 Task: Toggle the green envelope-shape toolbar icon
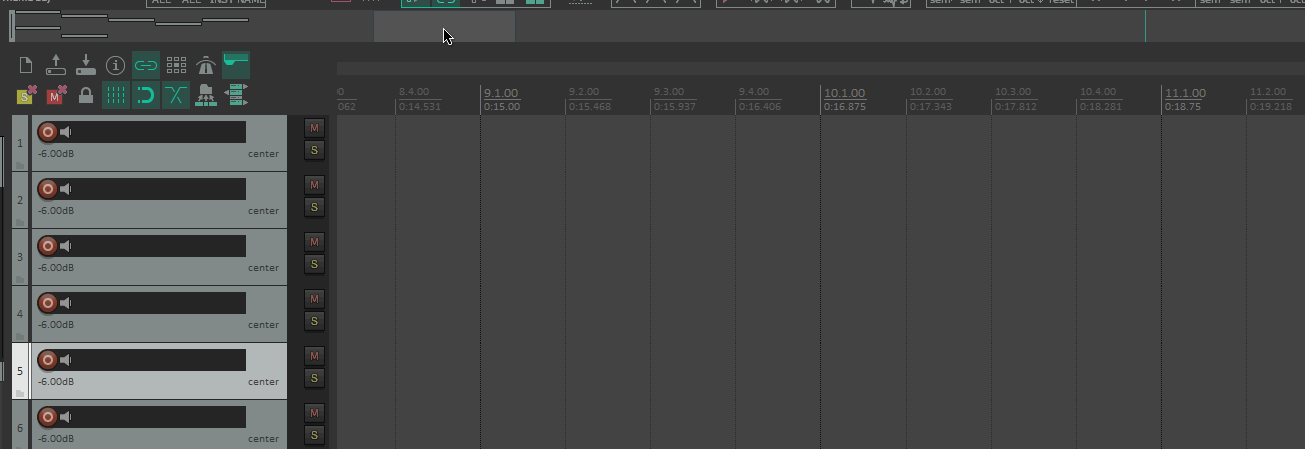[x=236, y=65]
